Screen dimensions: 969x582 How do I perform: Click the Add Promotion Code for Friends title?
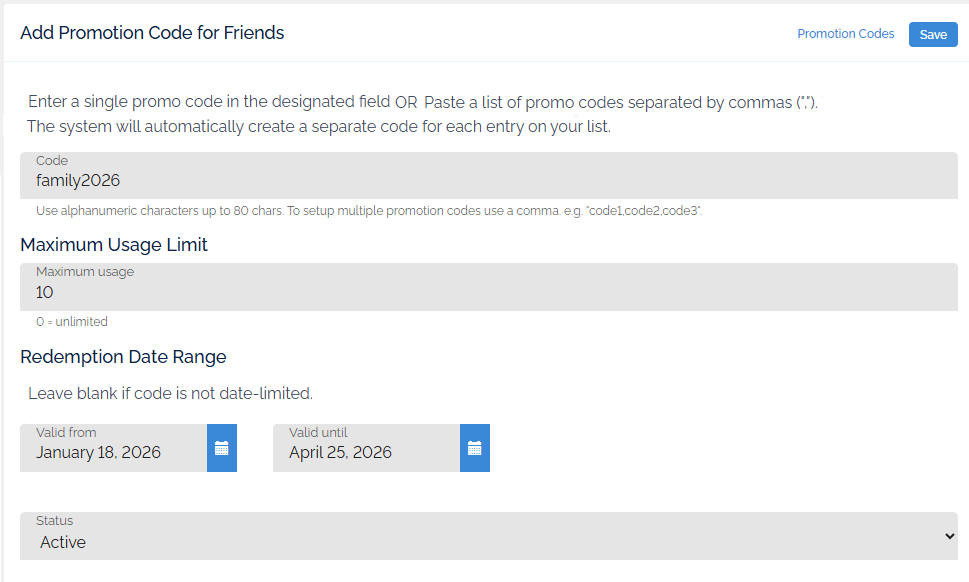click(x=152, y=33)
